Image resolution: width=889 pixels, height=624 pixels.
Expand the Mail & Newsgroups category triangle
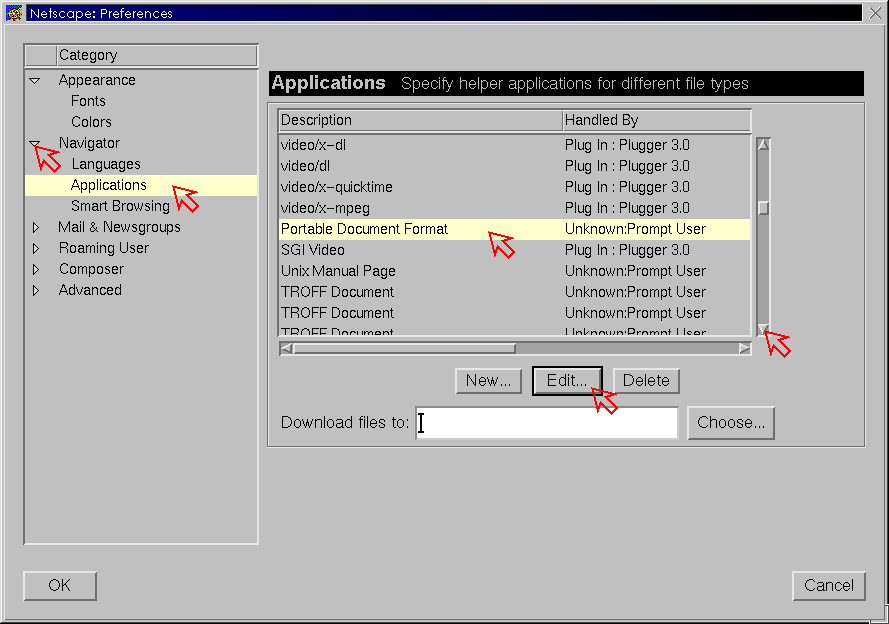pos(36,227)
